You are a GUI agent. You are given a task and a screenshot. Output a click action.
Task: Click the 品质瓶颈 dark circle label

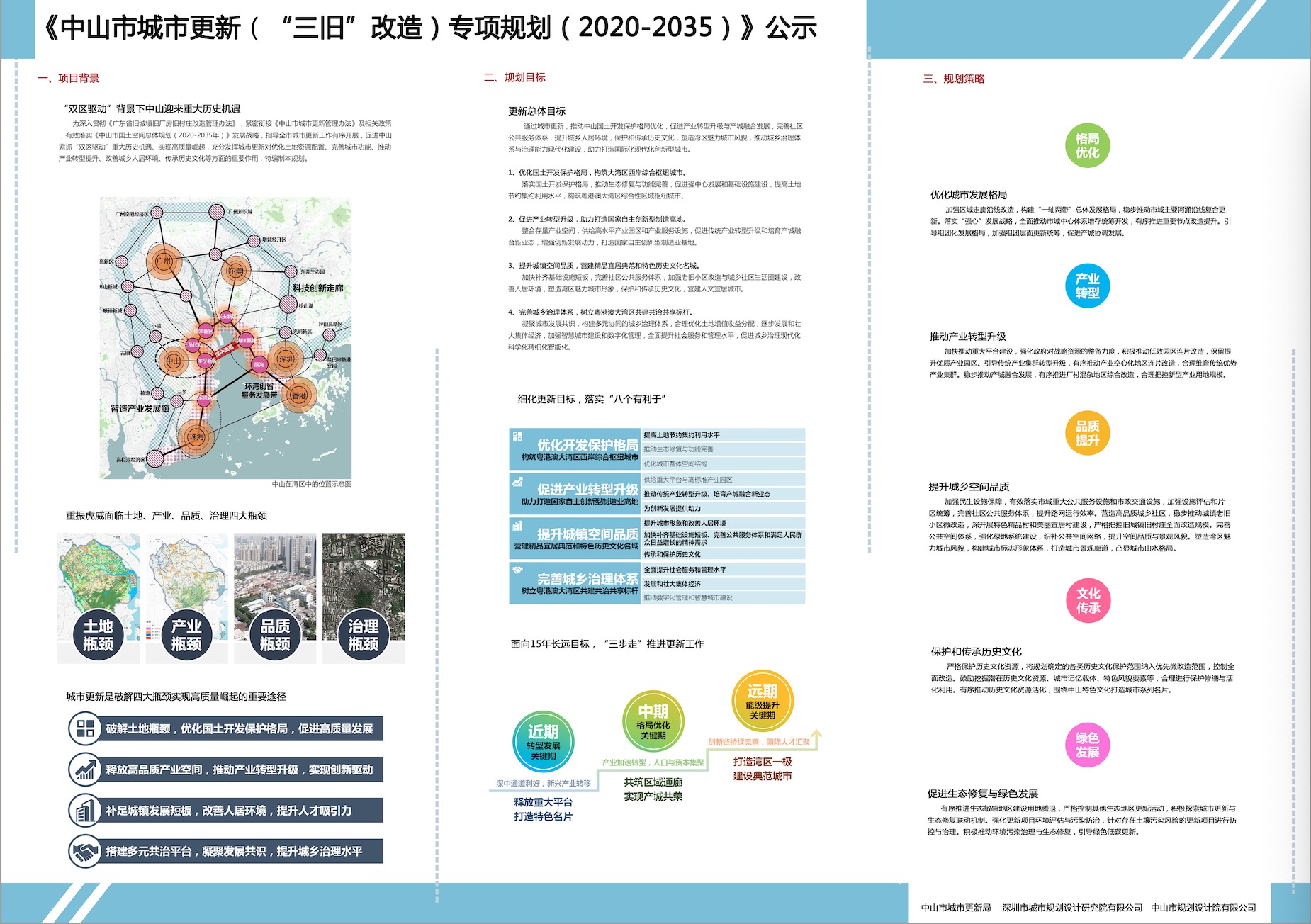[275, 635]
